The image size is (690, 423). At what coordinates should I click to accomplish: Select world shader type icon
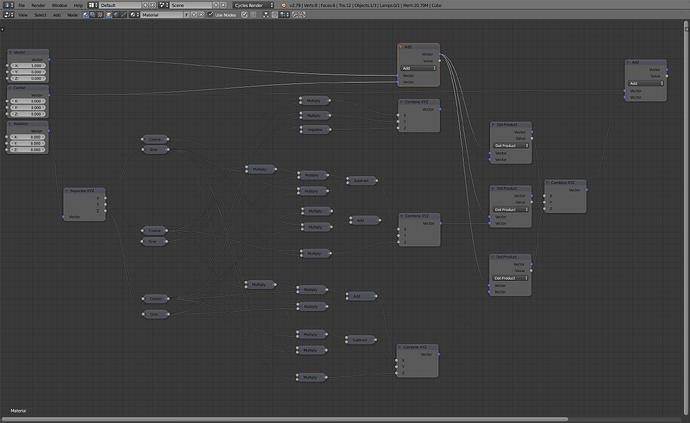tap(116, 15)
